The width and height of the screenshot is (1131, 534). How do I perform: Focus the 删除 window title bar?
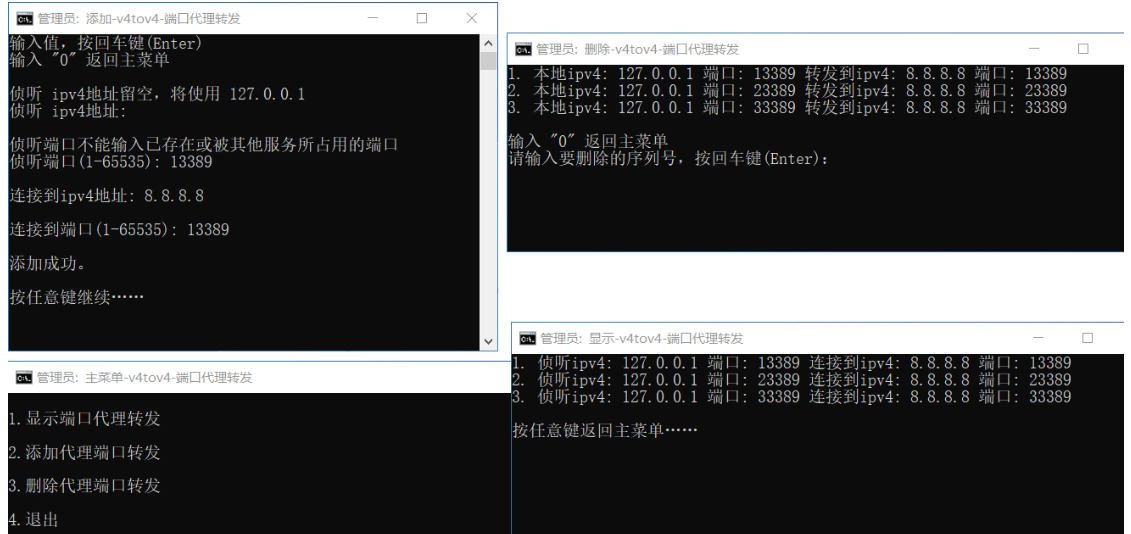pos(800,49)
